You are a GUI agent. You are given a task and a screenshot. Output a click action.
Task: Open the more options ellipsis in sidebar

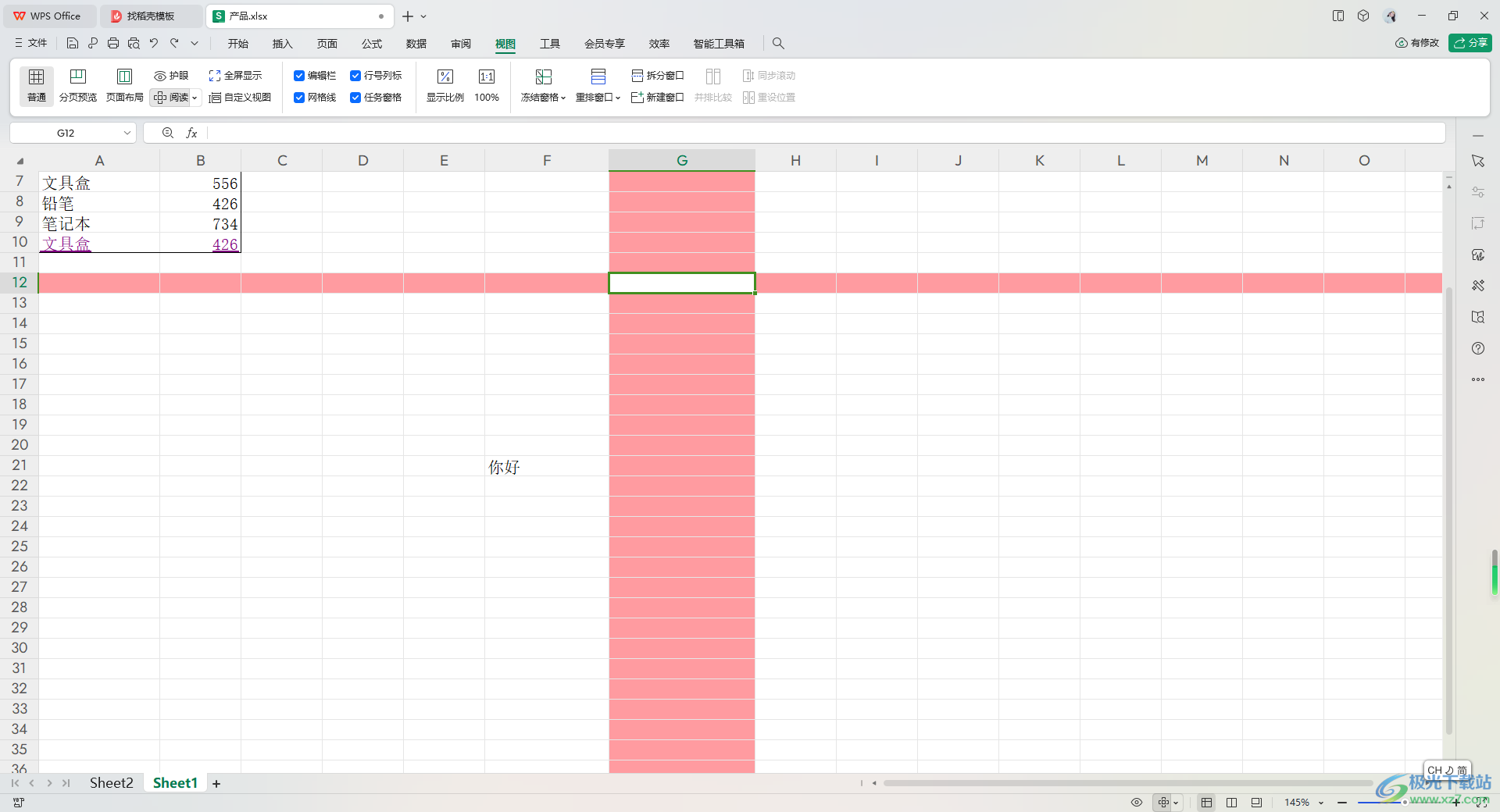coord(1478,379)
